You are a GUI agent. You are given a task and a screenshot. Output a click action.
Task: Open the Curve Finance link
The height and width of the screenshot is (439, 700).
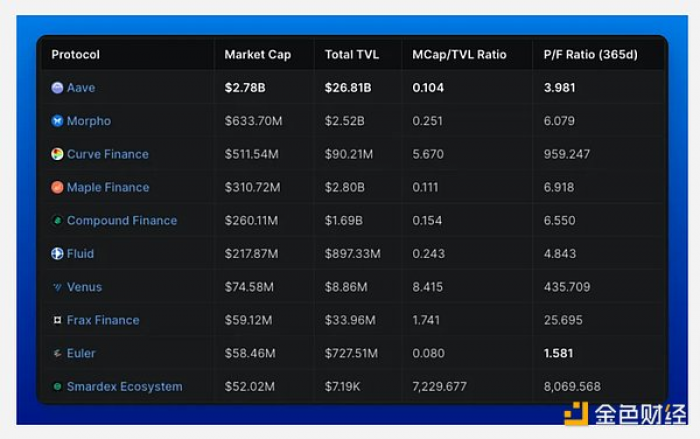108,154
